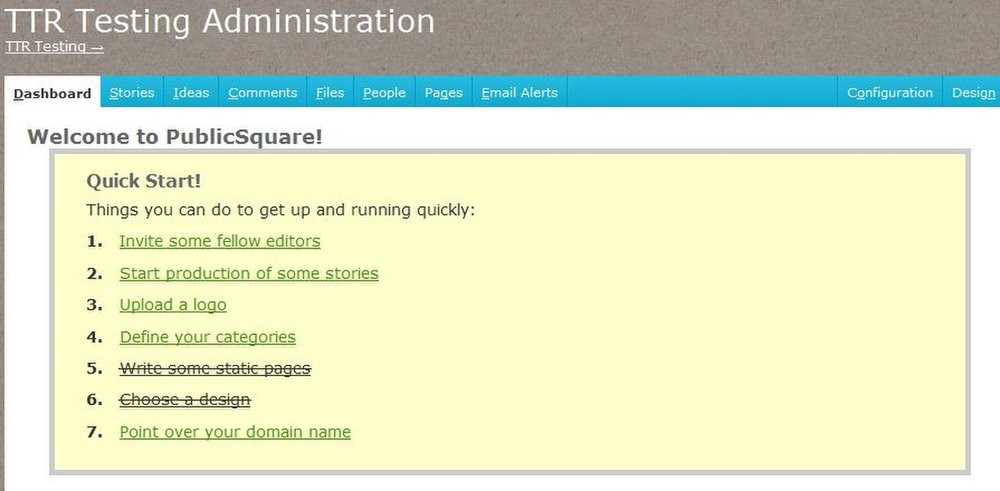
Task: Click struck-through 'Write some static pages'
Action: tap(216, 369)
